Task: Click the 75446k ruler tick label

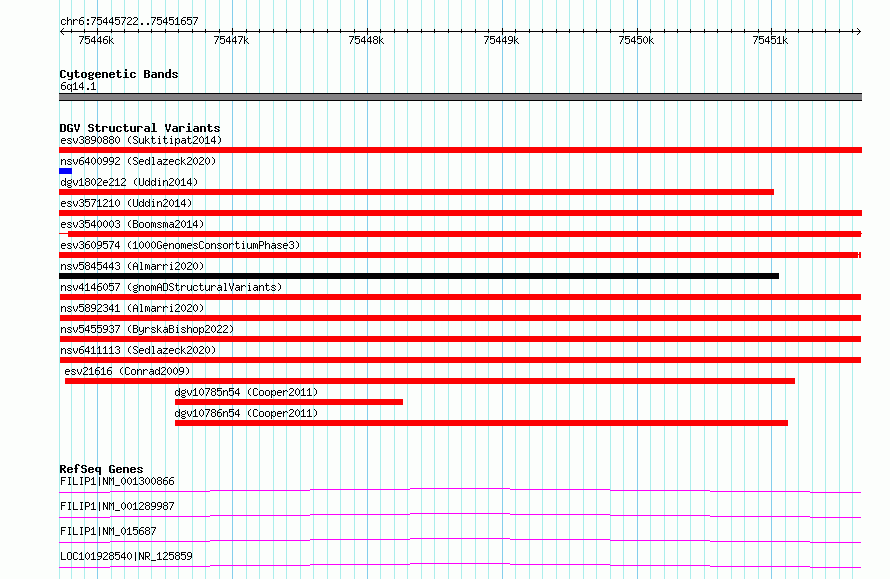Action: tap(96, 40)
